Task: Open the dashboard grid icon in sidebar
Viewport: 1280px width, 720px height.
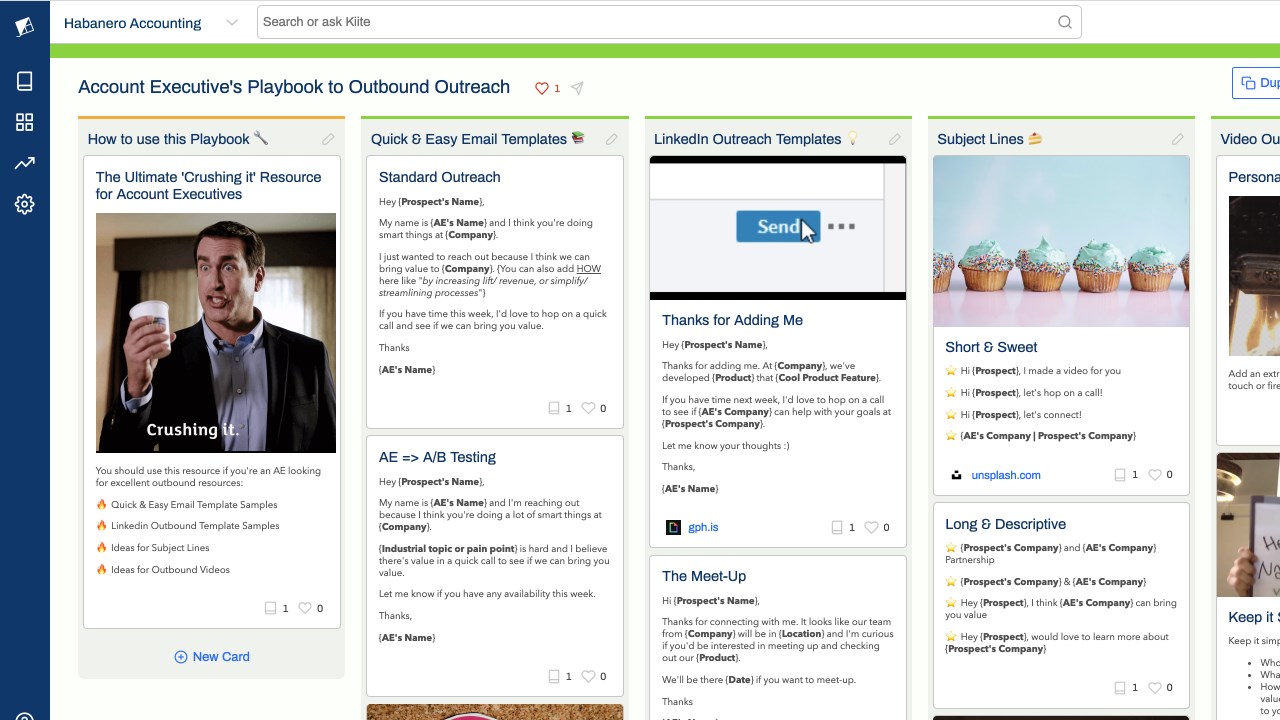Action: [x=25, y=122]
